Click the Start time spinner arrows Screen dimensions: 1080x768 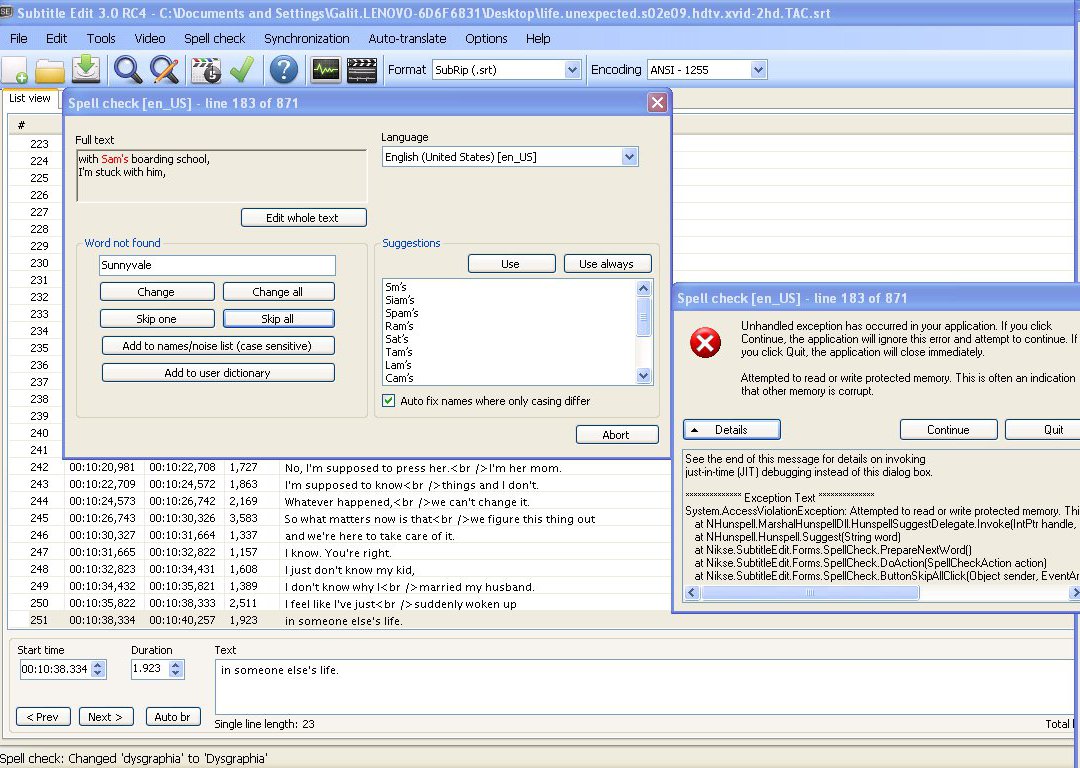[x=98, y=669]
